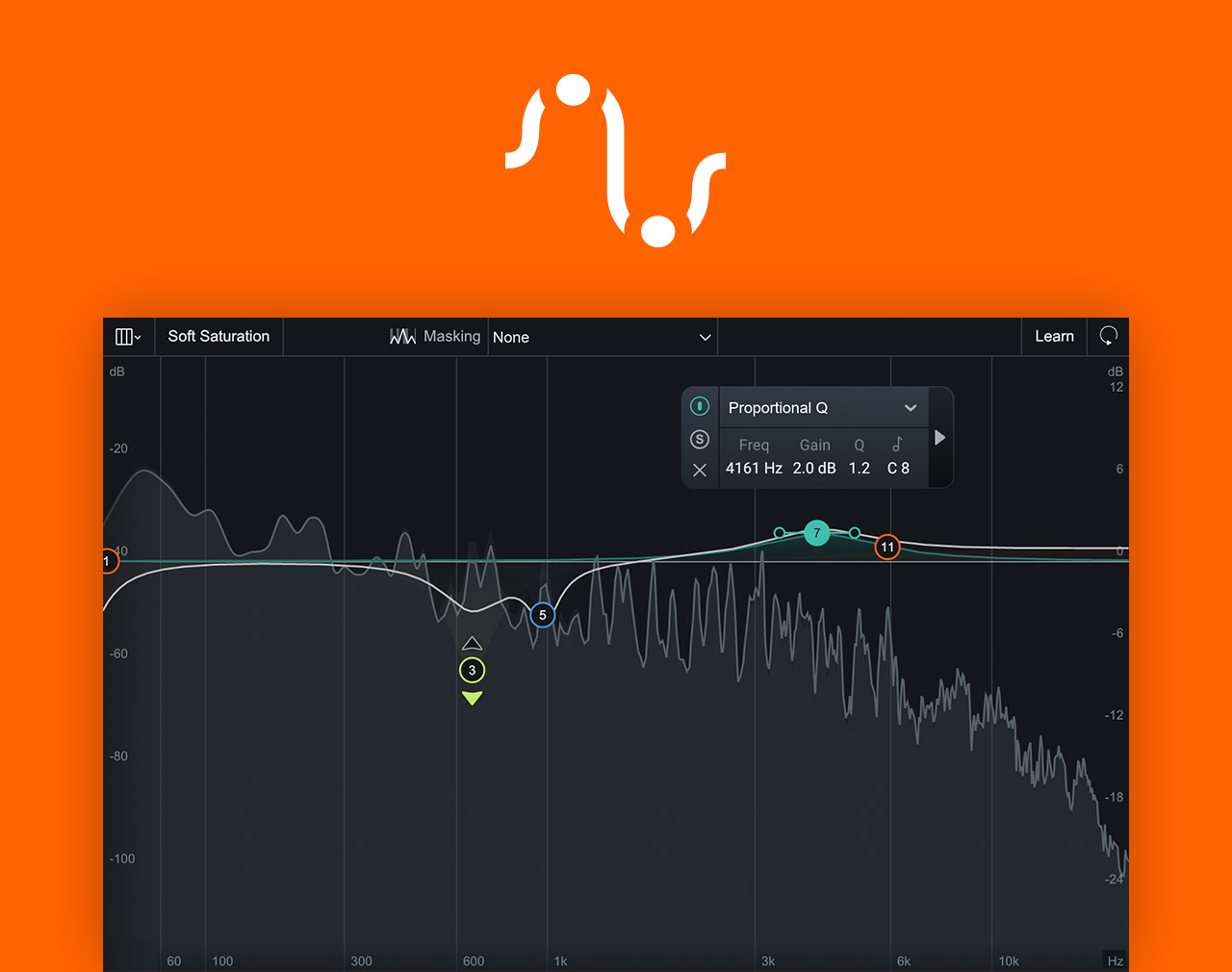Click the 4161 Hz frequency value
1232x972 pixels.
click(x=754, y=468)
